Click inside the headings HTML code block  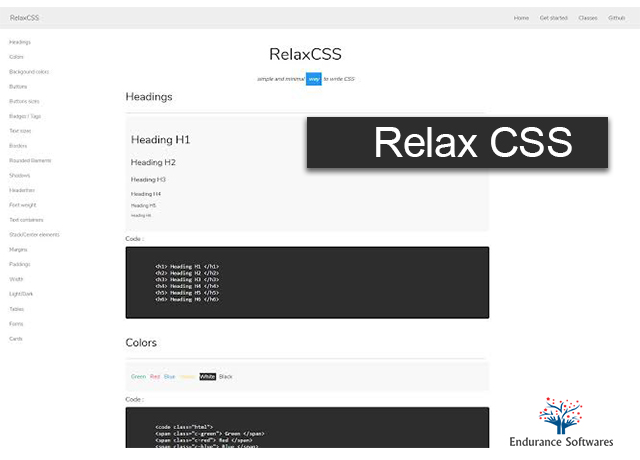(307, 282)
